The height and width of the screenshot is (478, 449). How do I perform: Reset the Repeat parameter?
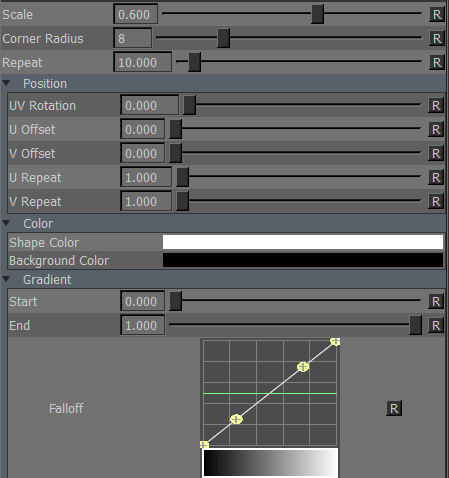click(437, 63)
